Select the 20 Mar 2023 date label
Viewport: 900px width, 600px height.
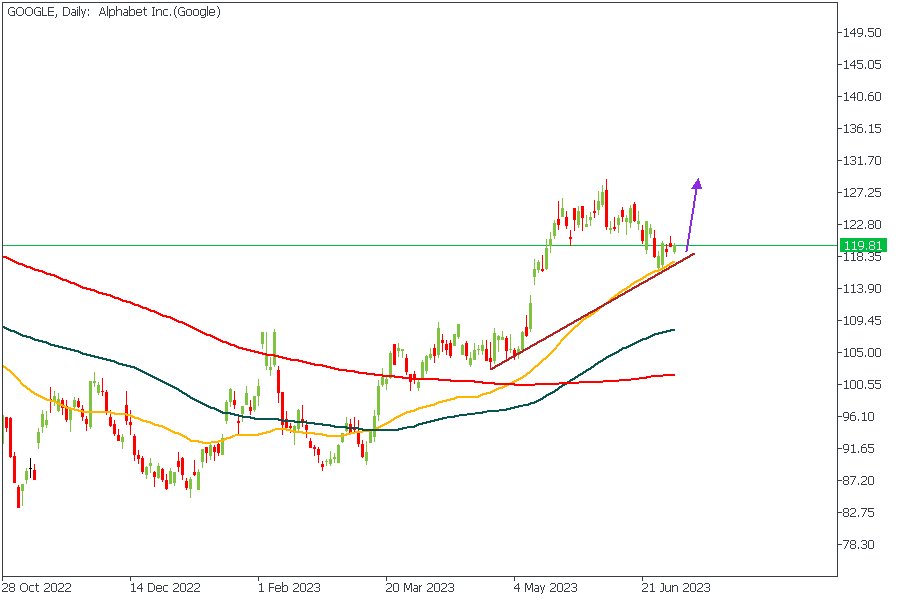(x=420, y=587)
